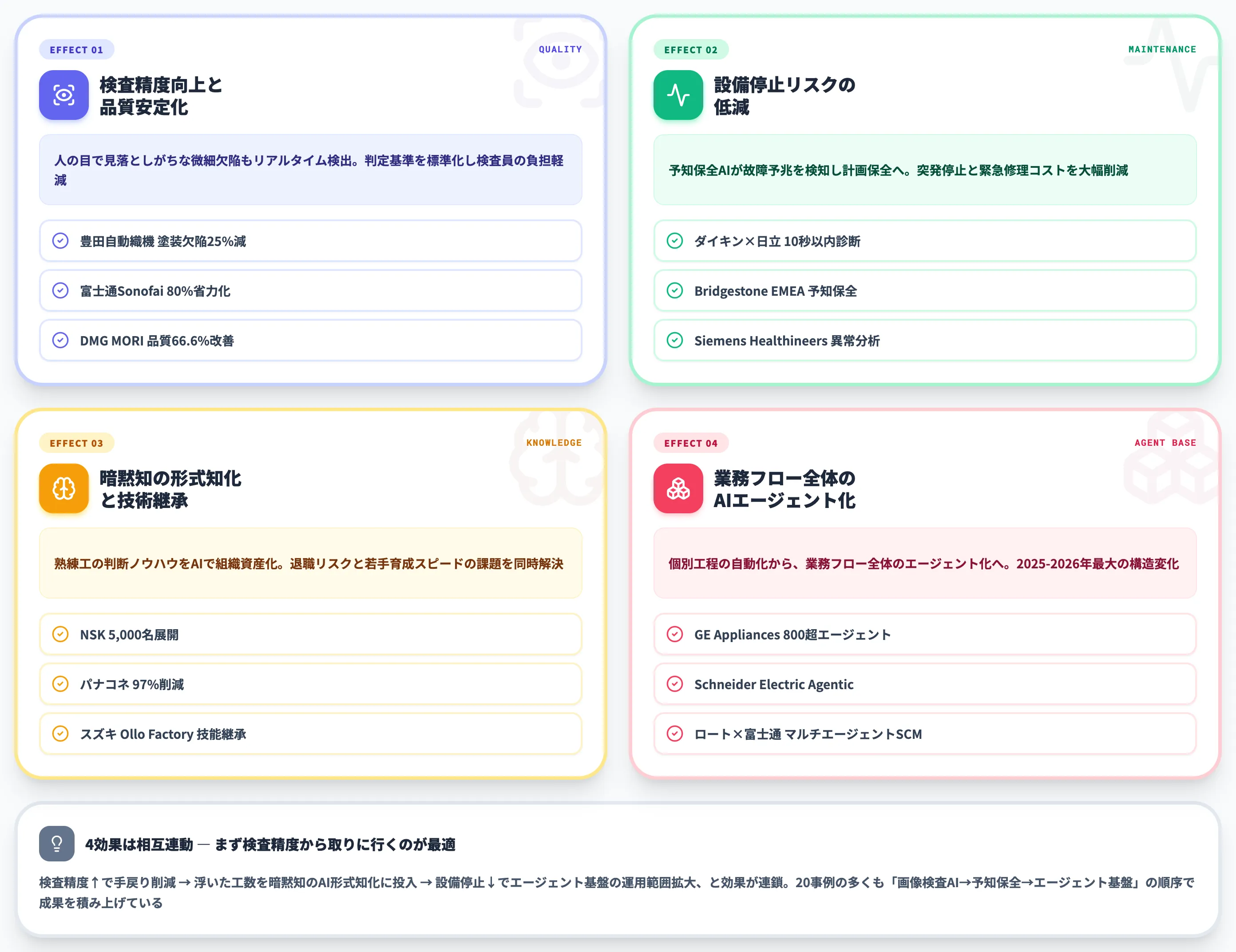This screenshot has height=952, width=1236.
Task: Click text Schneider Electric Agentic
Action: (774, 684)
